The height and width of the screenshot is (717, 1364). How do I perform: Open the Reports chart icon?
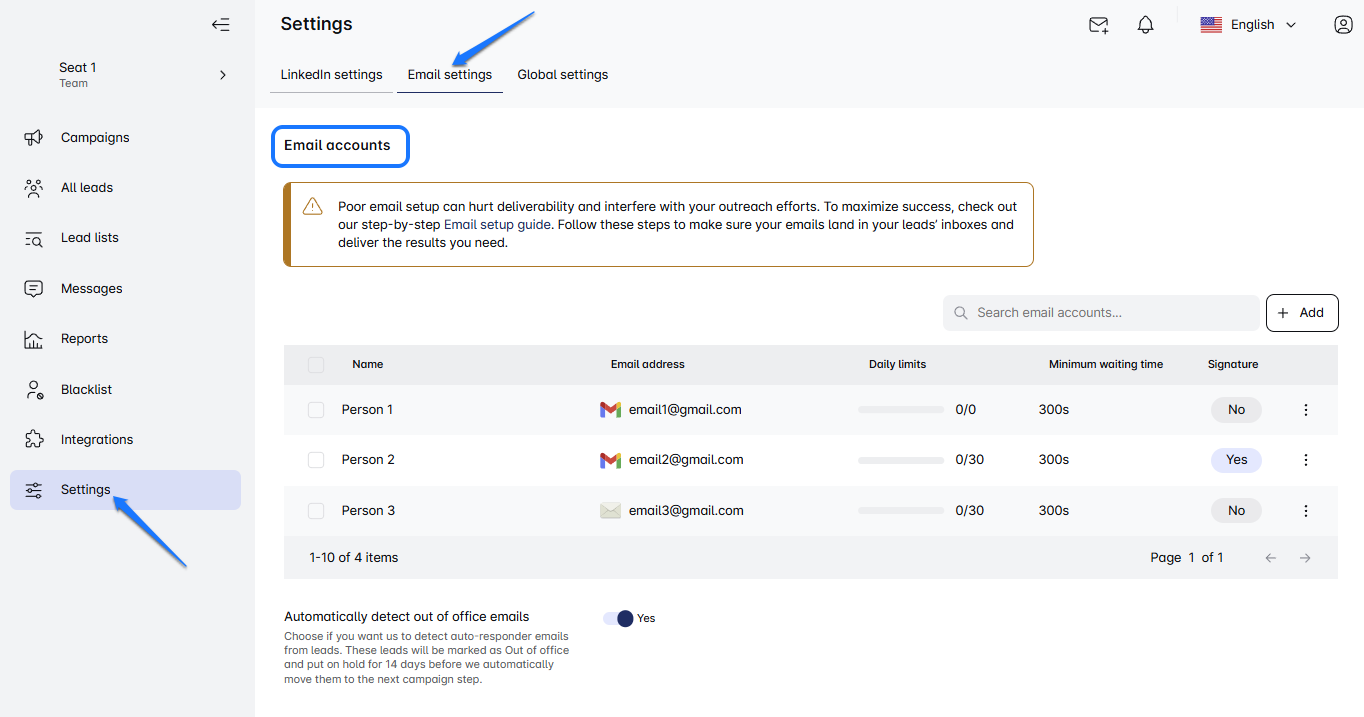34,339
